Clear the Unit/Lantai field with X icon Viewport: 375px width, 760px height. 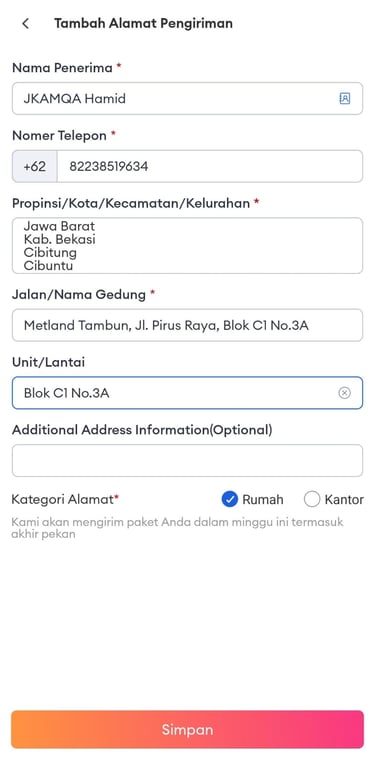pyautogui.click(x=344, y=393)
